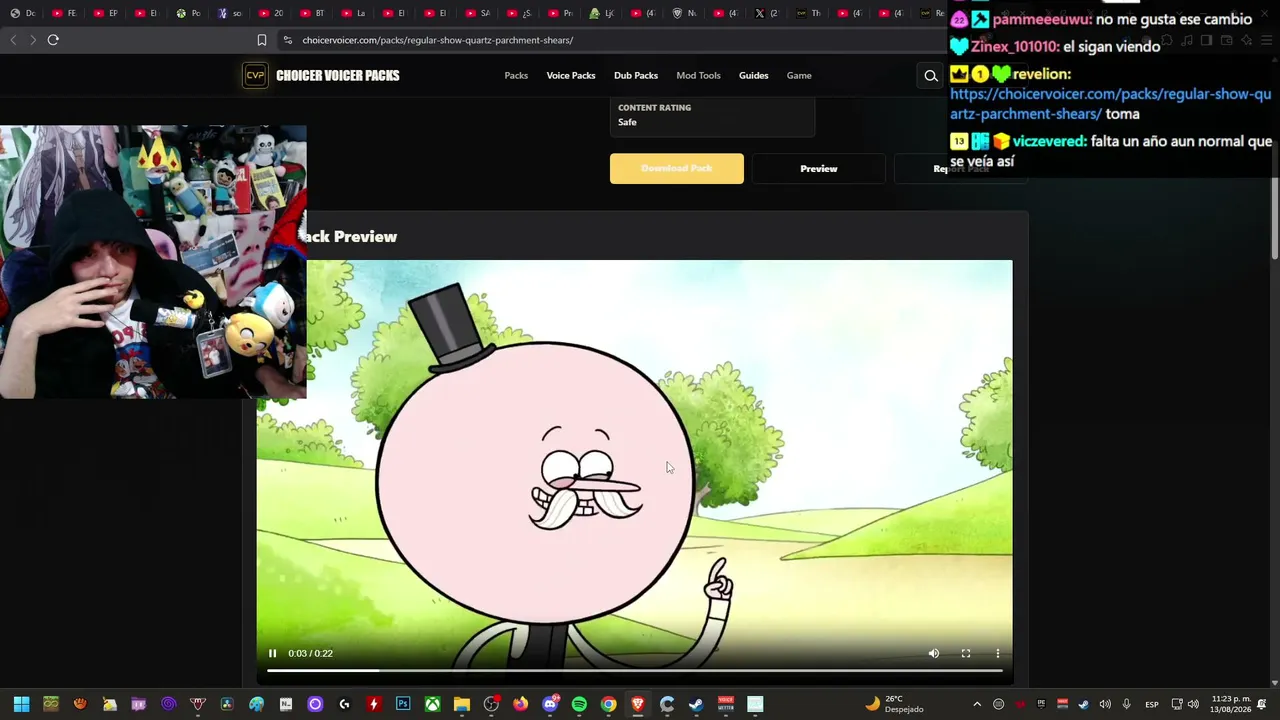Screen dimensions: 1280x720
Task: Open the weather widget showing 26°C
Action: point(896,704)
